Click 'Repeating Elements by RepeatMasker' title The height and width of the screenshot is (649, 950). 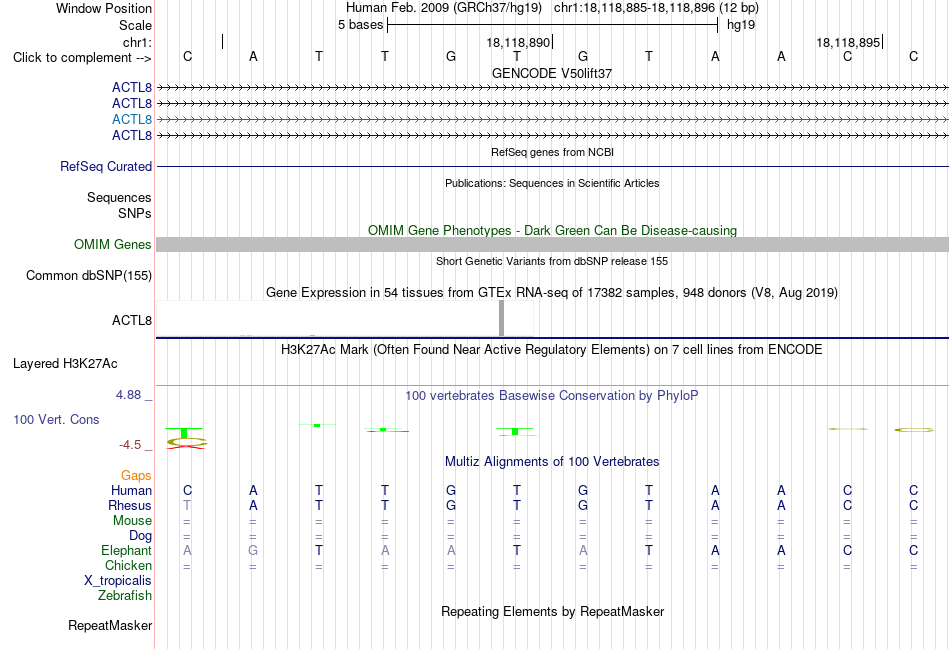(x=552, y=612)
